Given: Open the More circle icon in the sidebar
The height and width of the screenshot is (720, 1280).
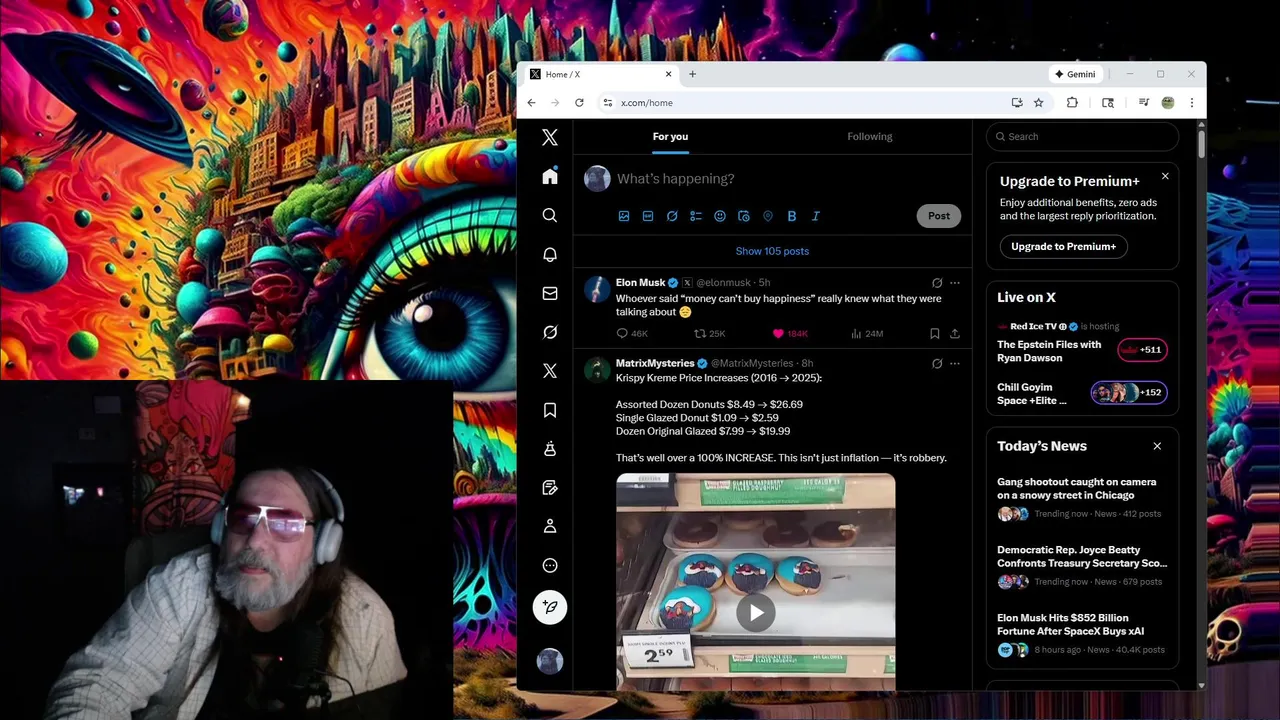Looking at the screenshot, I should pos(550,565).
